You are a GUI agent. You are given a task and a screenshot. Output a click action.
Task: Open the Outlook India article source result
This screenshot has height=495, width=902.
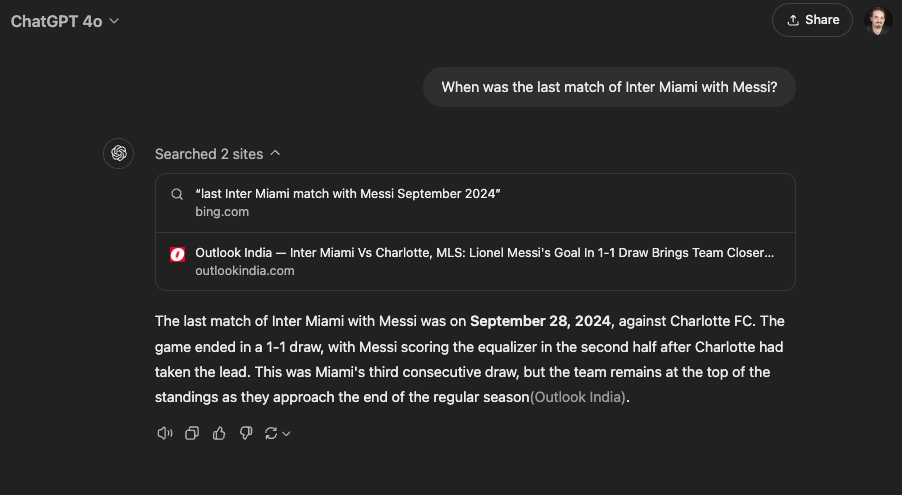[x=484, y=253]
